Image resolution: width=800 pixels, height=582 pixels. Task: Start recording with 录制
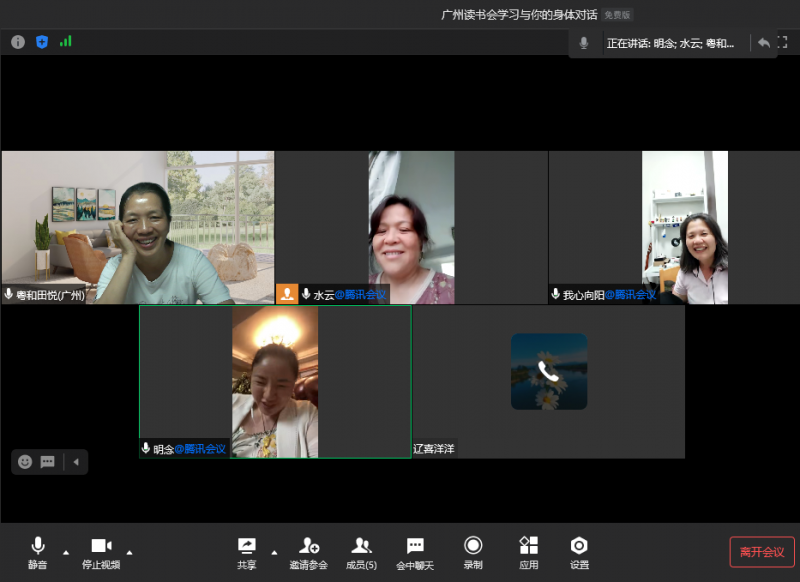coord(473,552)
